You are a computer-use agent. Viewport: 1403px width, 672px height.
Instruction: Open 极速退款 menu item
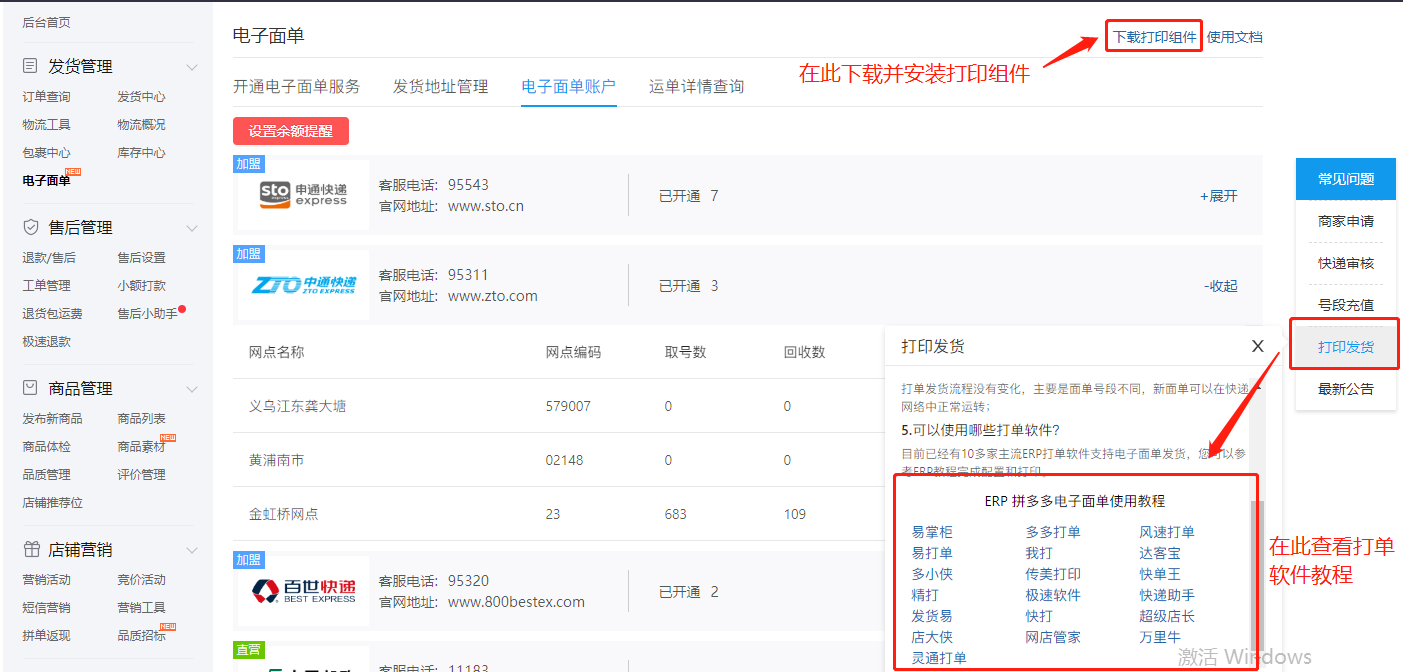tap(46, 342)
